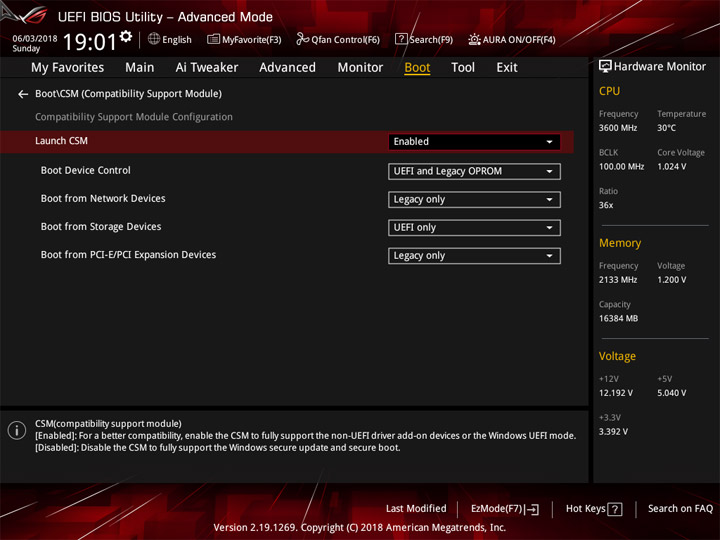Viewport: 720px width, 540px height.
Task: Click the Memory frequency 2133 MHz value
Action: 618,280
